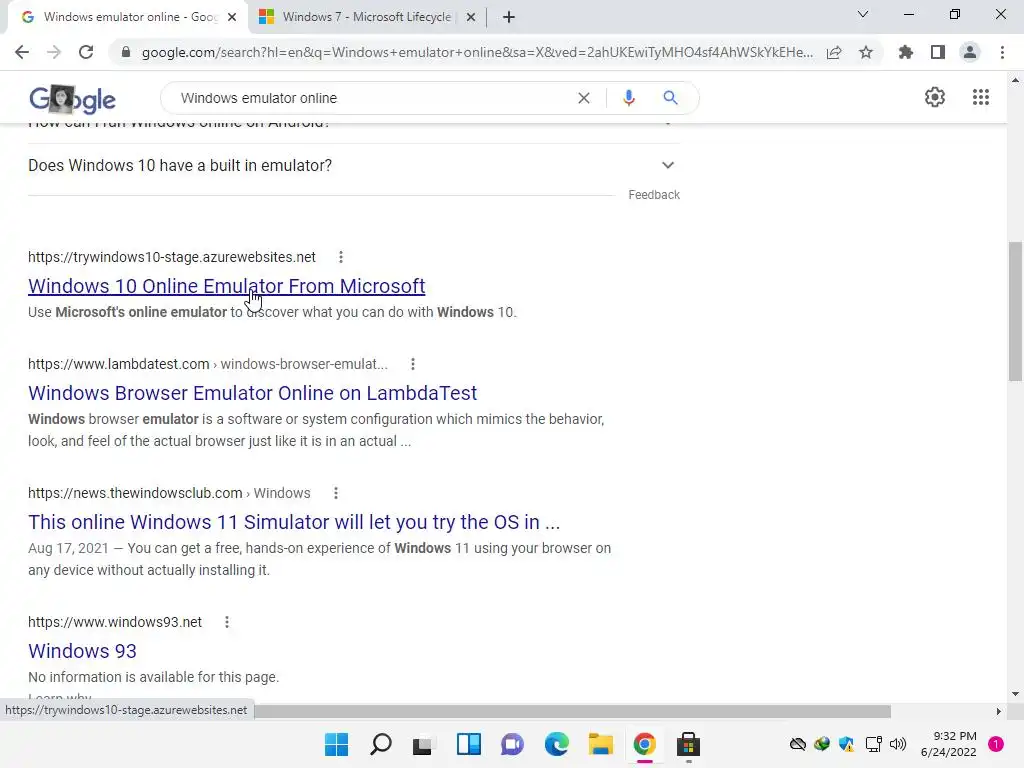Open options for lambdatest.com result
This screenshot has height=768, width=1024.
(x=413, y=364)
